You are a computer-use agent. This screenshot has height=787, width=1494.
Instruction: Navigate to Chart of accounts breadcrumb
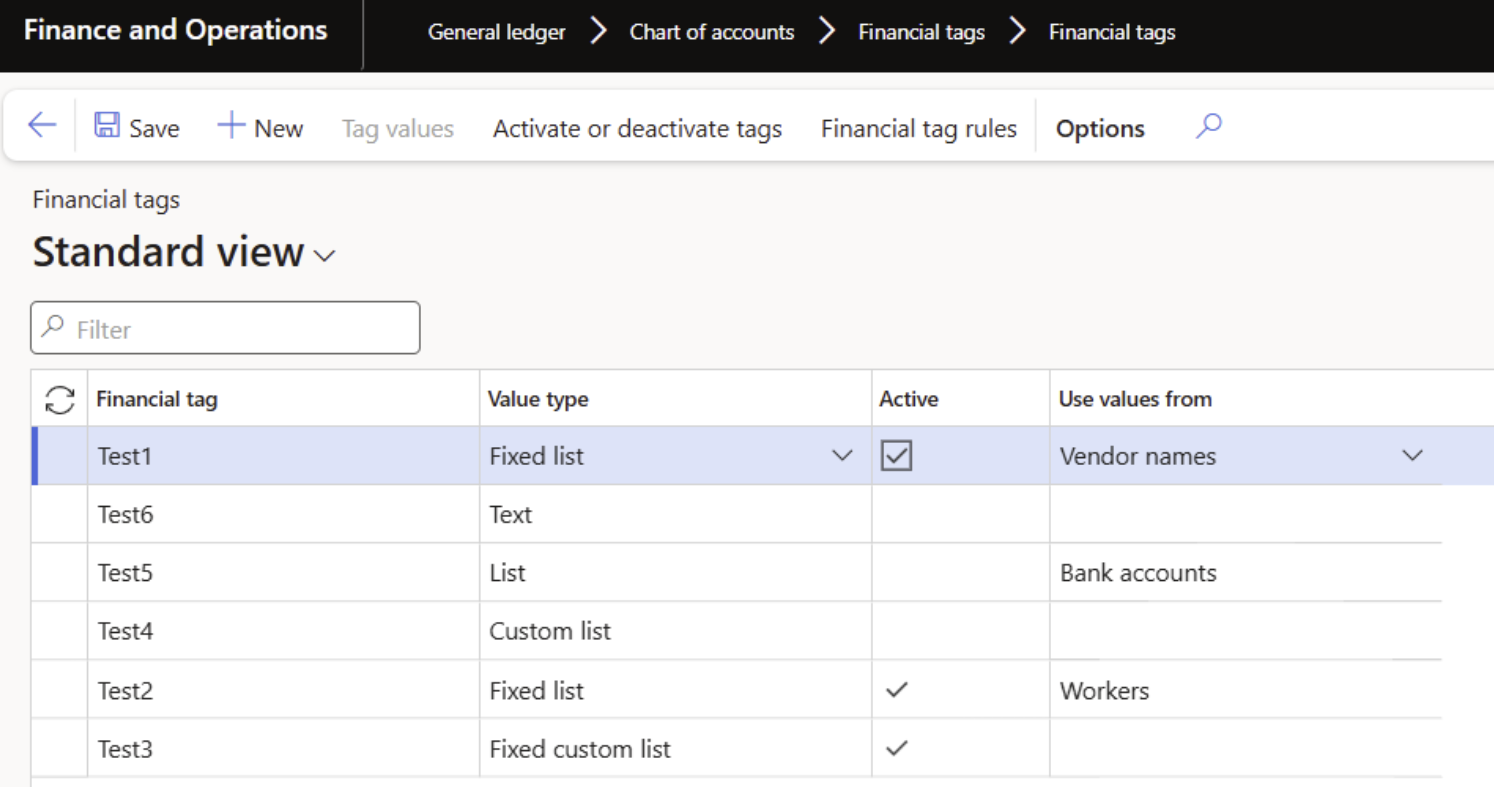tap(711, 33)
